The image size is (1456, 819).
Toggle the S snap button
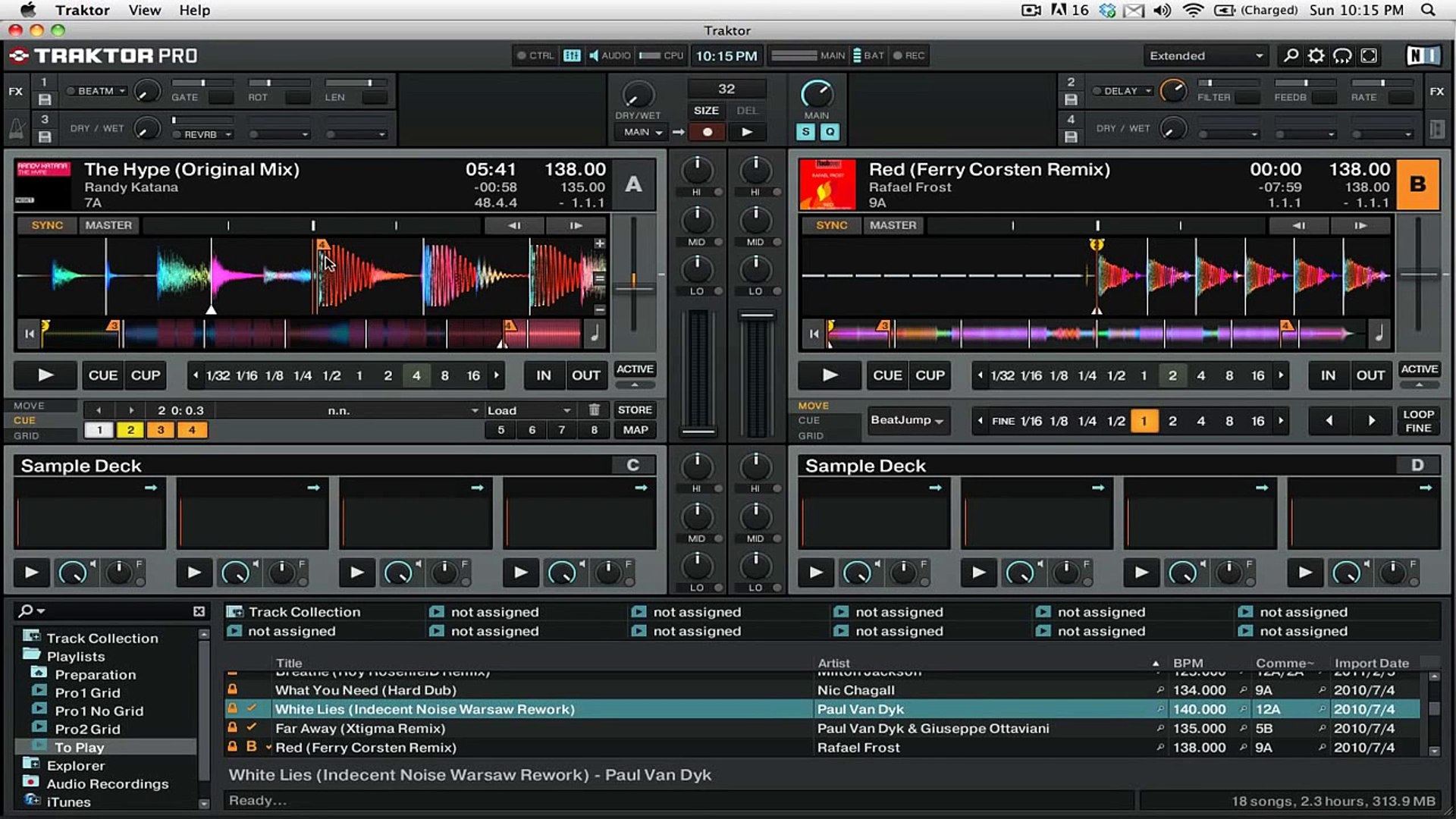[x=805, y=132]
